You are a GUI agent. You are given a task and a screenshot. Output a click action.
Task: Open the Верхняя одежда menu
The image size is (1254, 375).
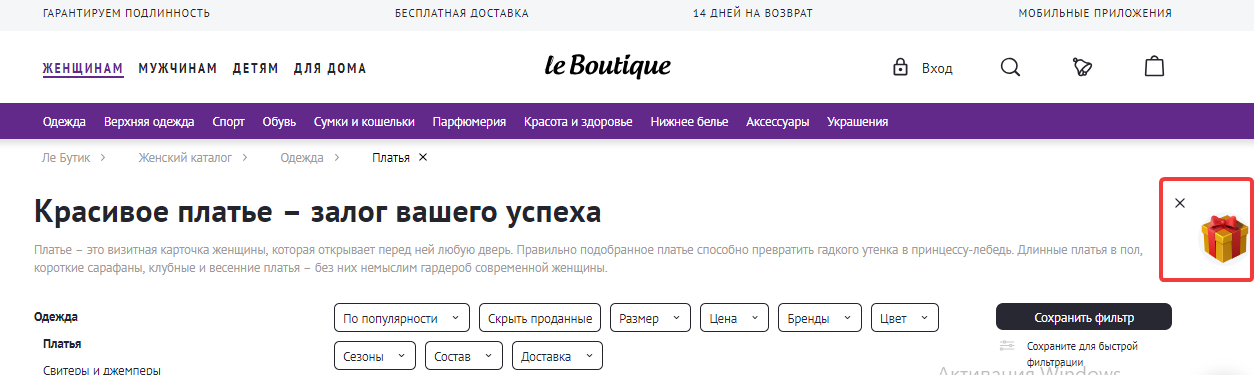(x=149, y=122)
